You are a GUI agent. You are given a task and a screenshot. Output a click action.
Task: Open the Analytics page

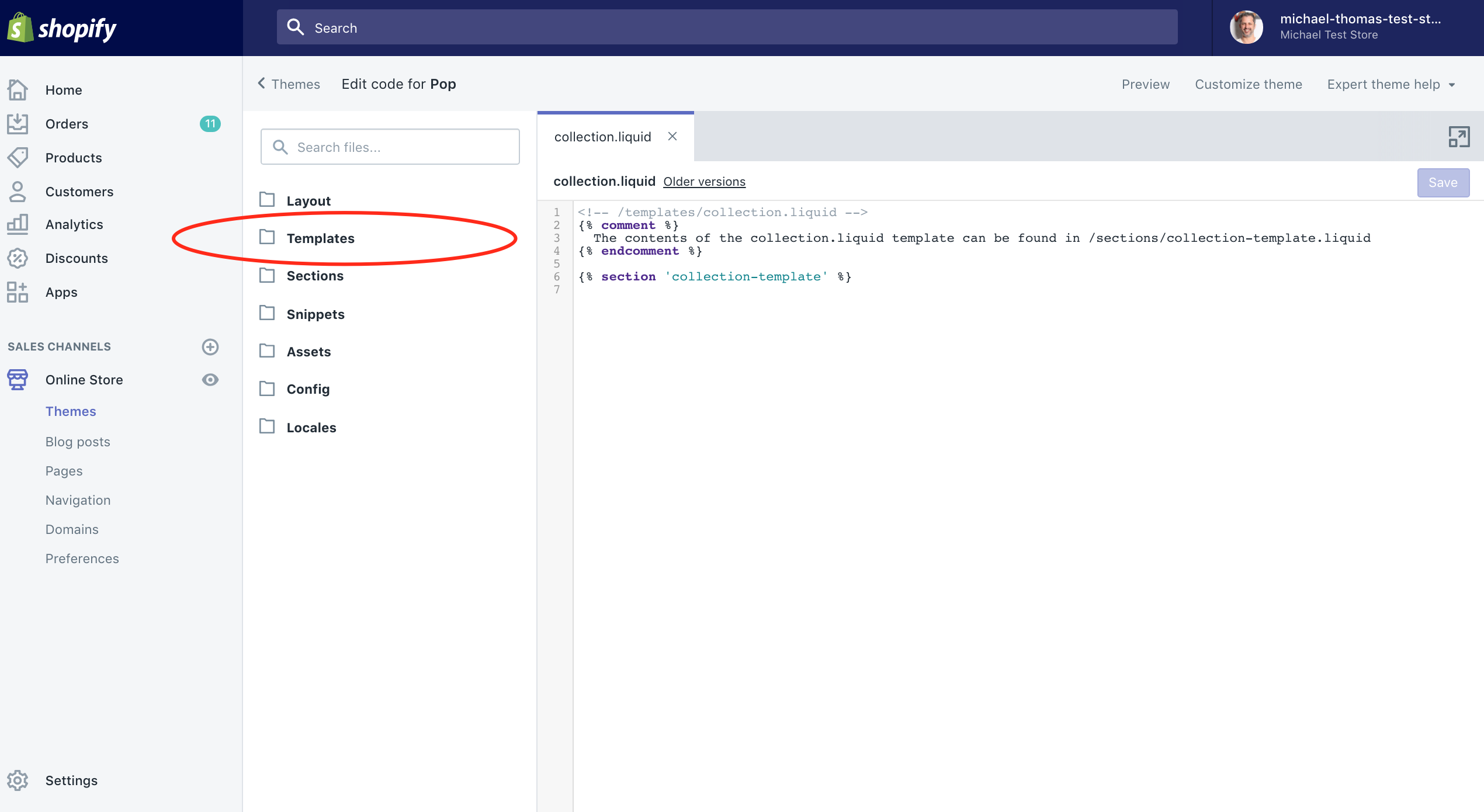[74, 224]
